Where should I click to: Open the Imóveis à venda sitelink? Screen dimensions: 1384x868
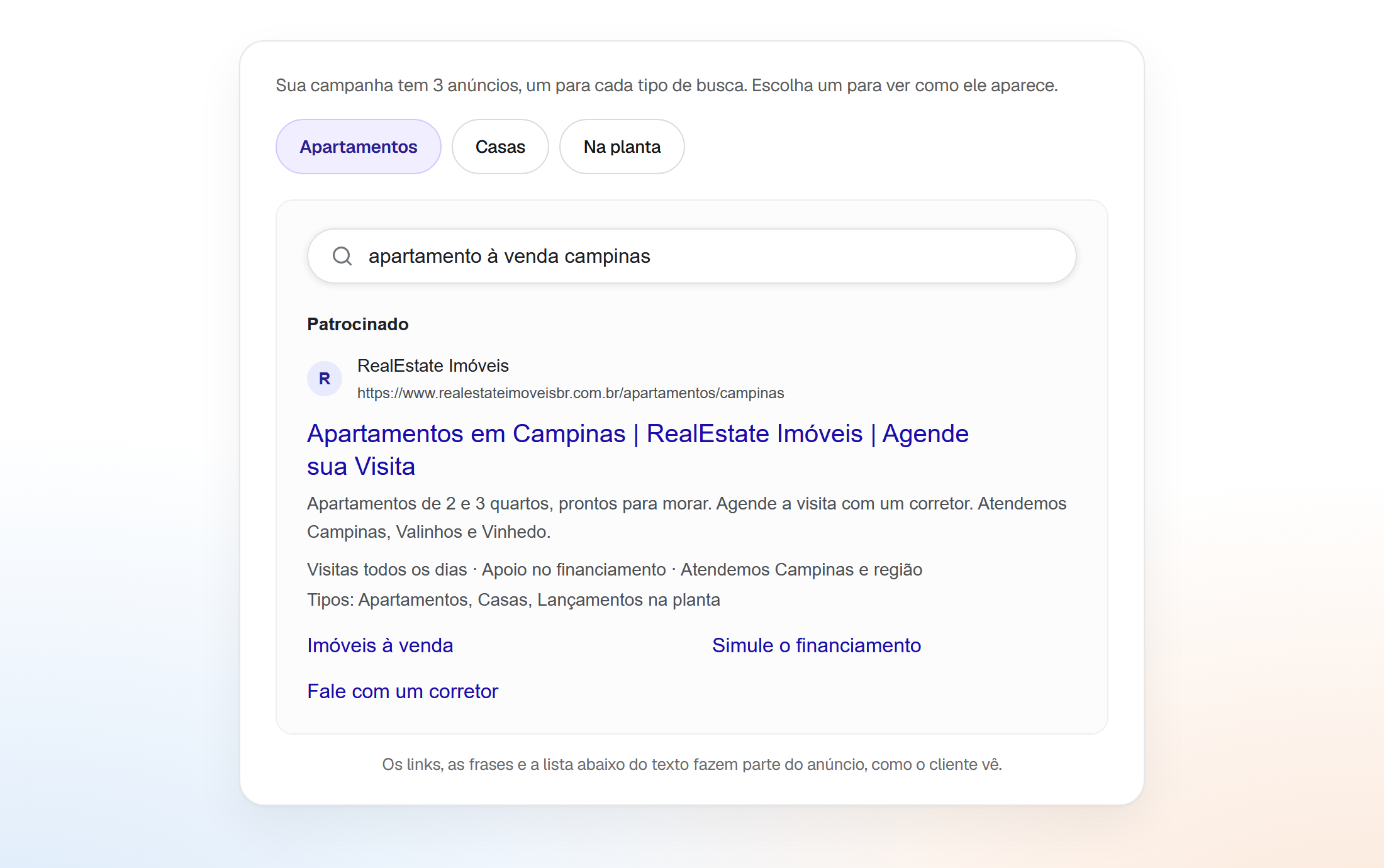pyautogui.click(x=380, y=645)
